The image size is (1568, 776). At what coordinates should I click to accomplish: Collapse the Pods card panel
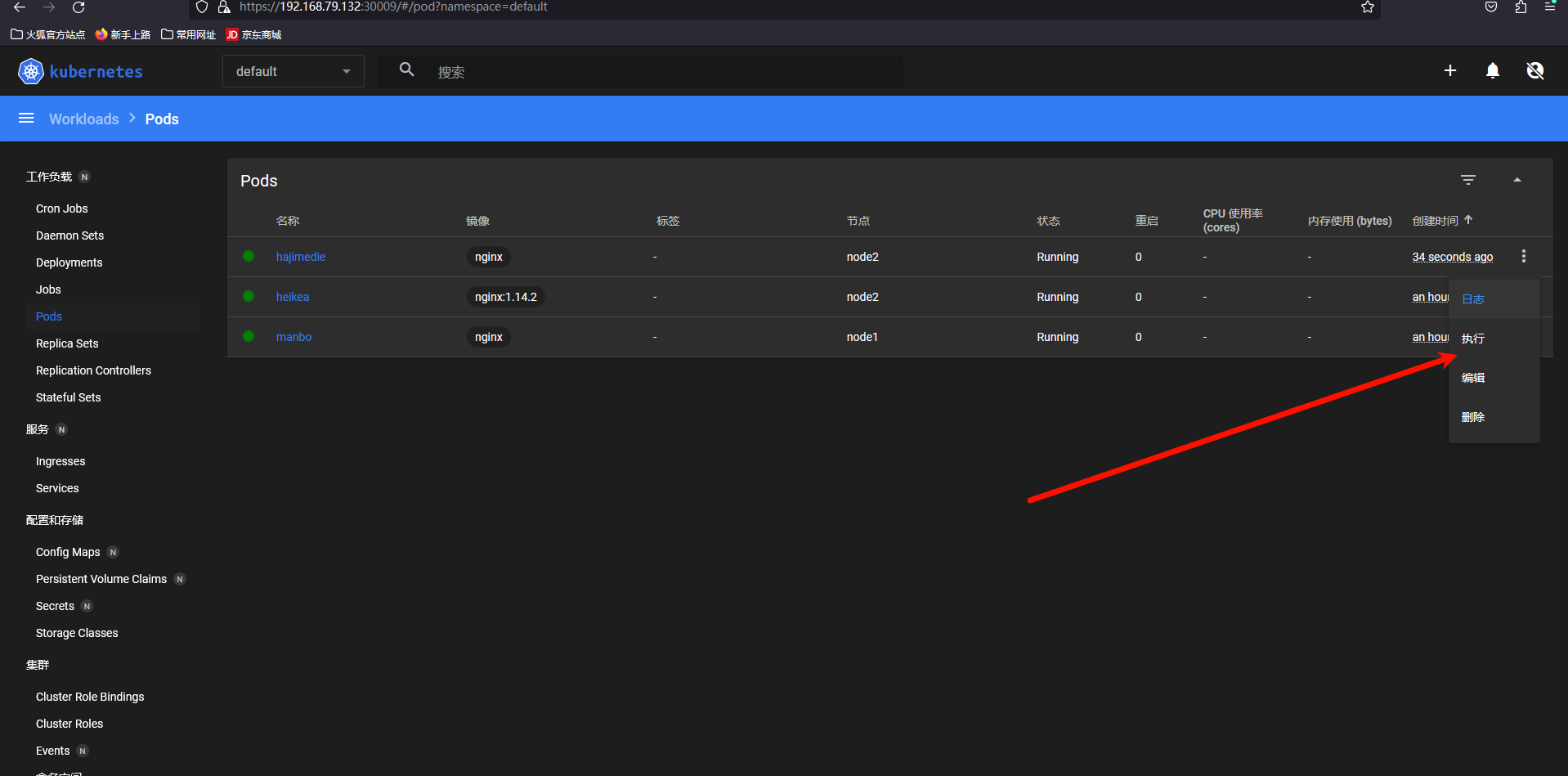pos(1516,180)
